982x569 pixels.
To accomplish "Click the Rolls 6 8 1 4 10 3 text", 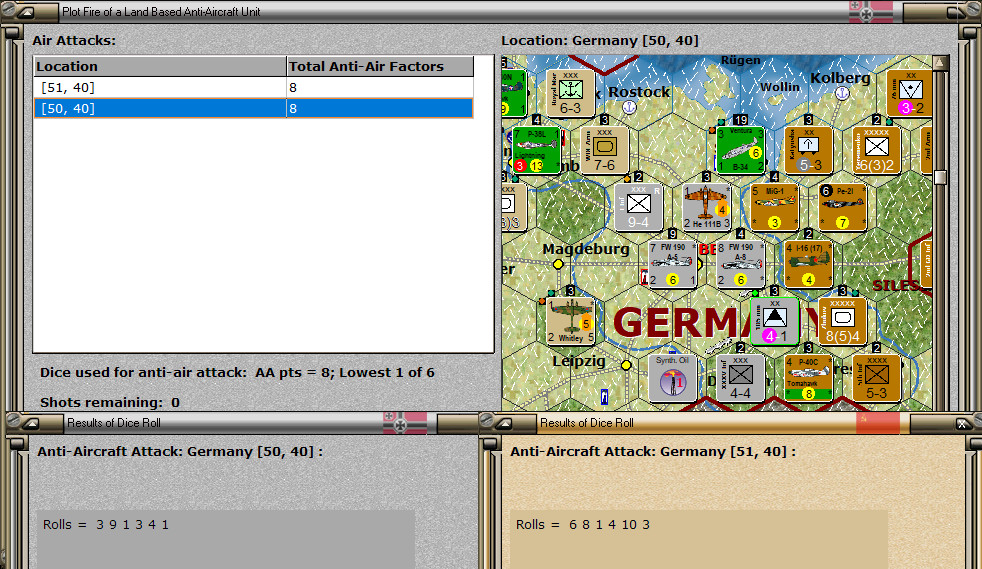I will pyautogui.click(x=583, y=525).
